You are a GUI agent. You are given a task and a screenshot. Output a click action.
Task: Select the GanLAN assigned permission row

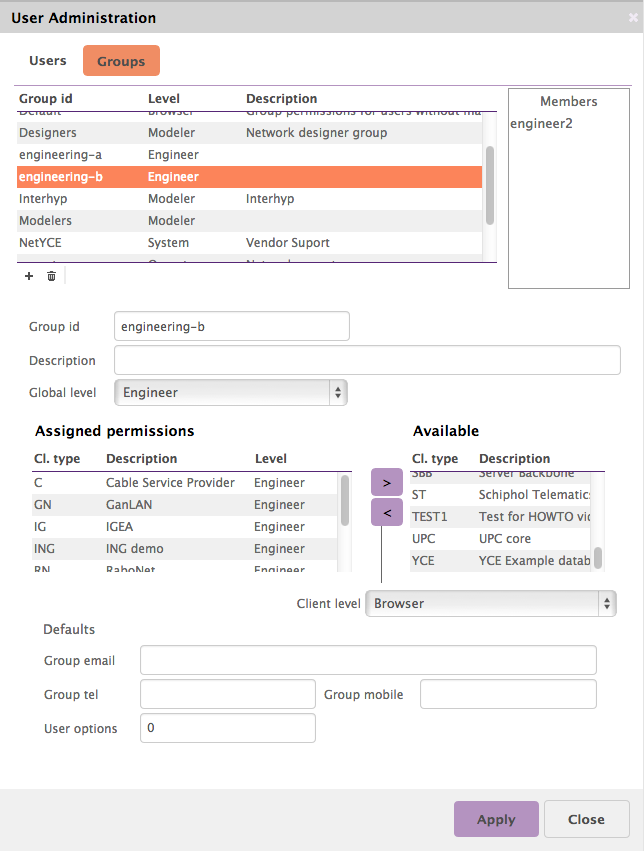185,505
